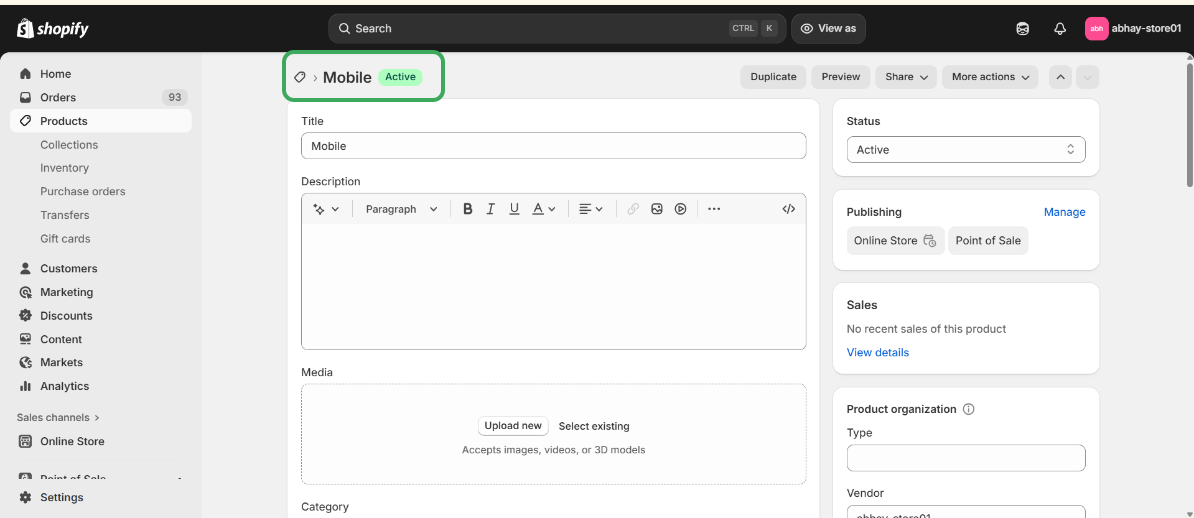Go to the previous product with the up arrow
The width and height of the screenshot is (1194, 518).
point(1061,77)
